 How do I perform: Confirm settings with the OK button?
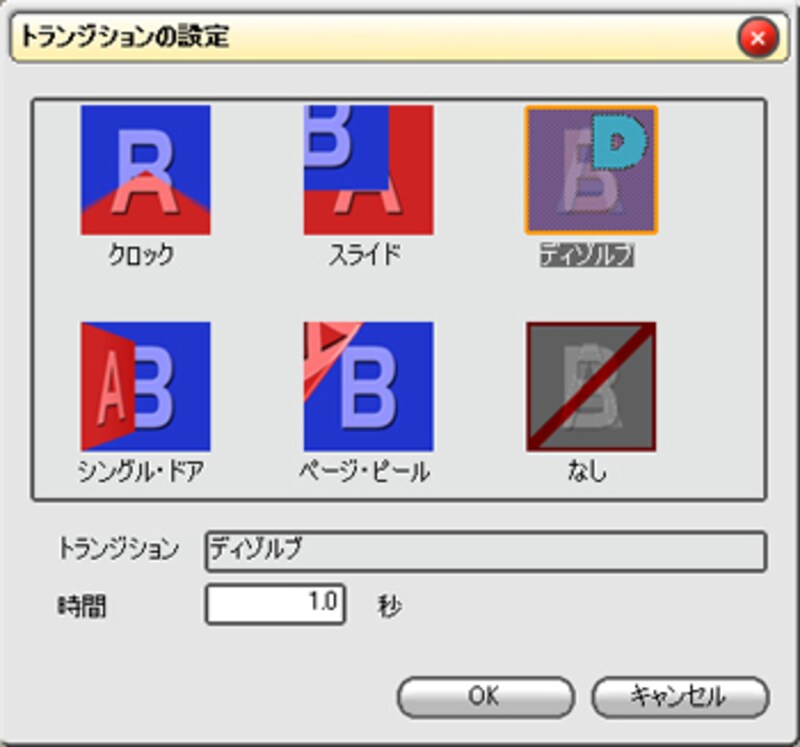pyautogui.click(x=485, y=696)
